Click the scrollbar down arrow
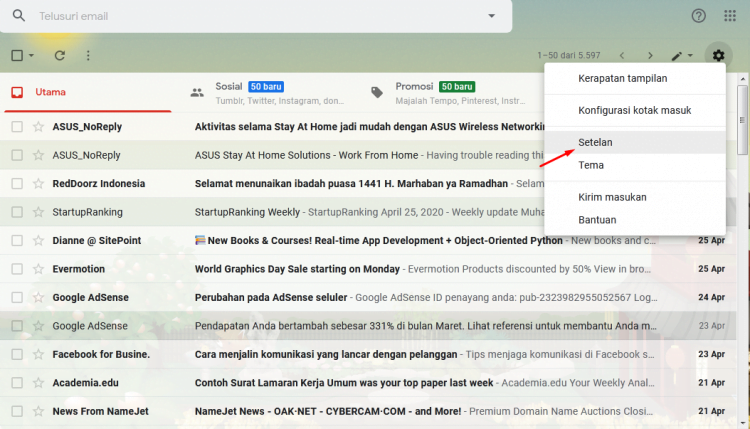Screen dimensions: 750x429 click(742, 423)
